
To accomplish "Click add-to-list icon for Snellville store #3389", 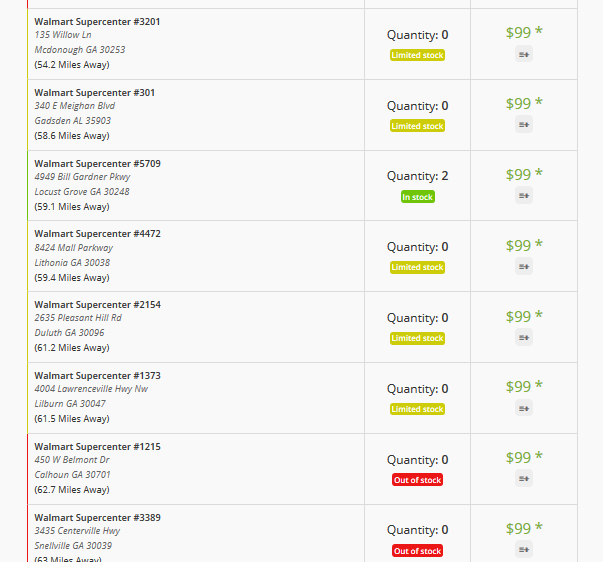I will pyautogui.click(x=524, y=550).
